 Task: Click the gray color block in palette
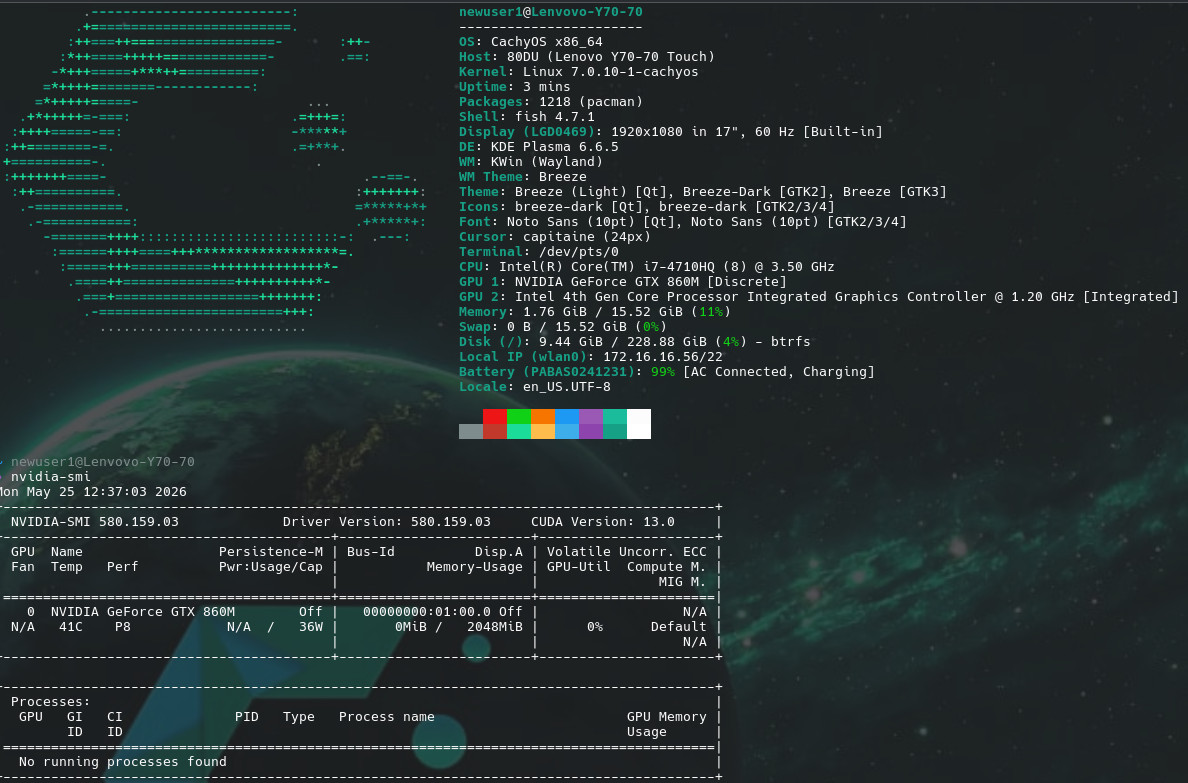471,431
